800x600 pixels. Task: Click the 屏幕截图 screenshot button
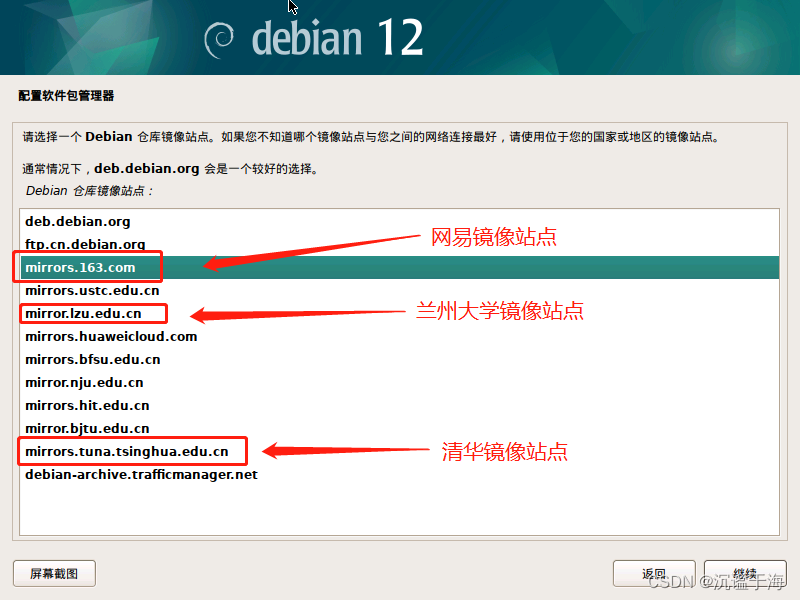[x=54, y=573]
